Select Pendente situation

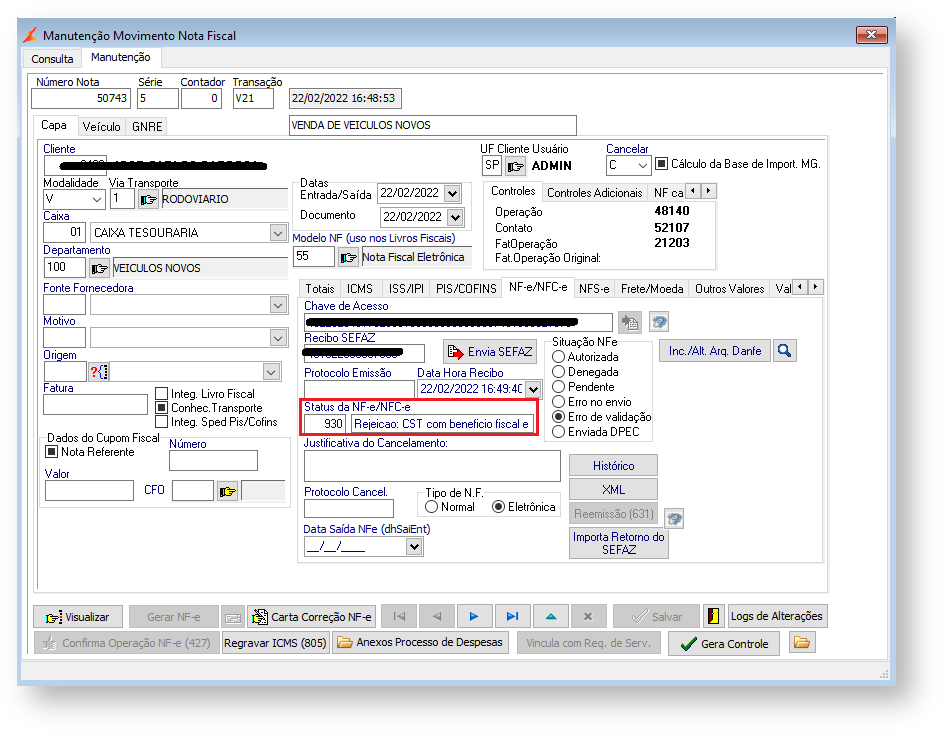coord(558,387)
